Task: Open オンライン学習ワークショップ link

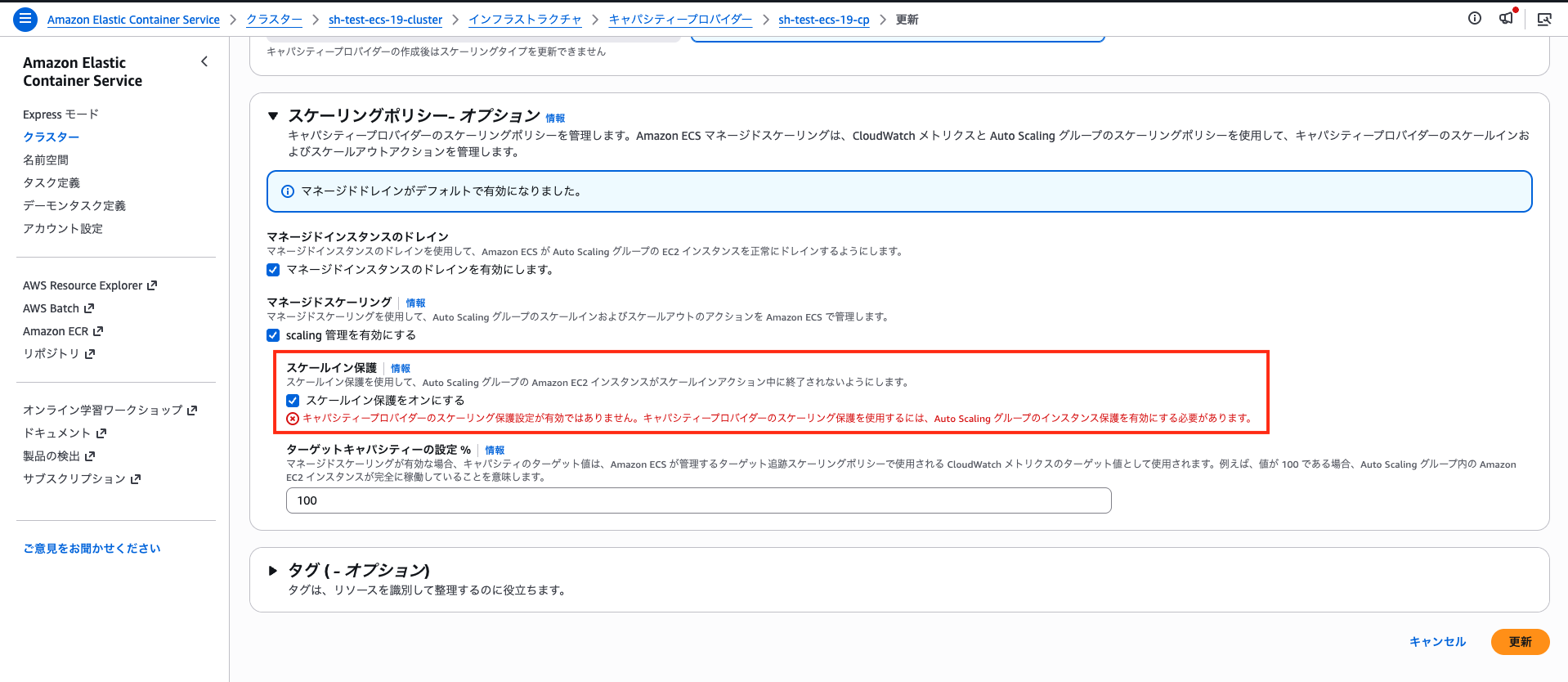Action: click(x=103, y=411)
